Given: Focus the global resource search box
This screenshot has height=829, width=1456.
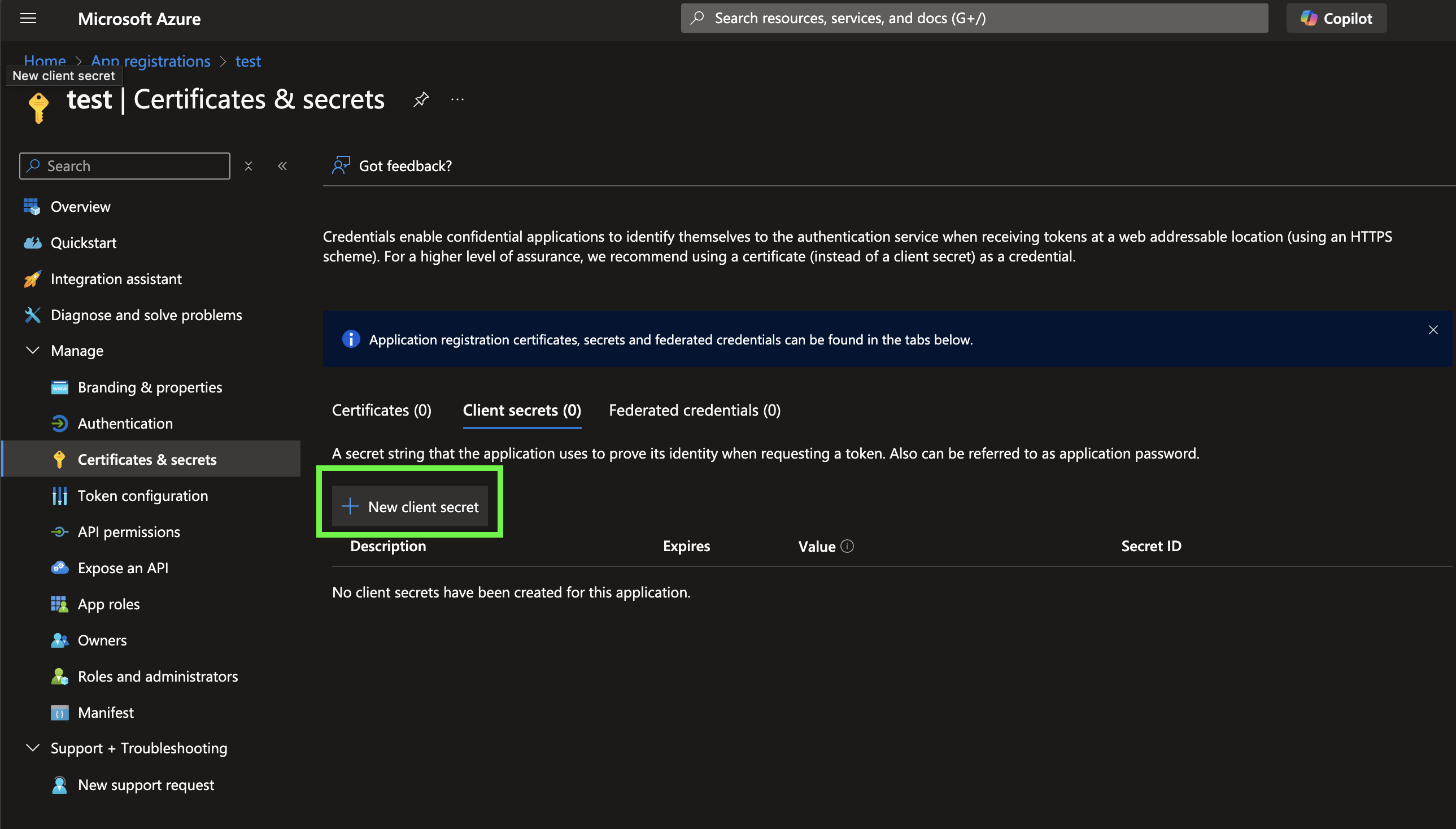Looking at the screenshot, I should pos(974,19).
